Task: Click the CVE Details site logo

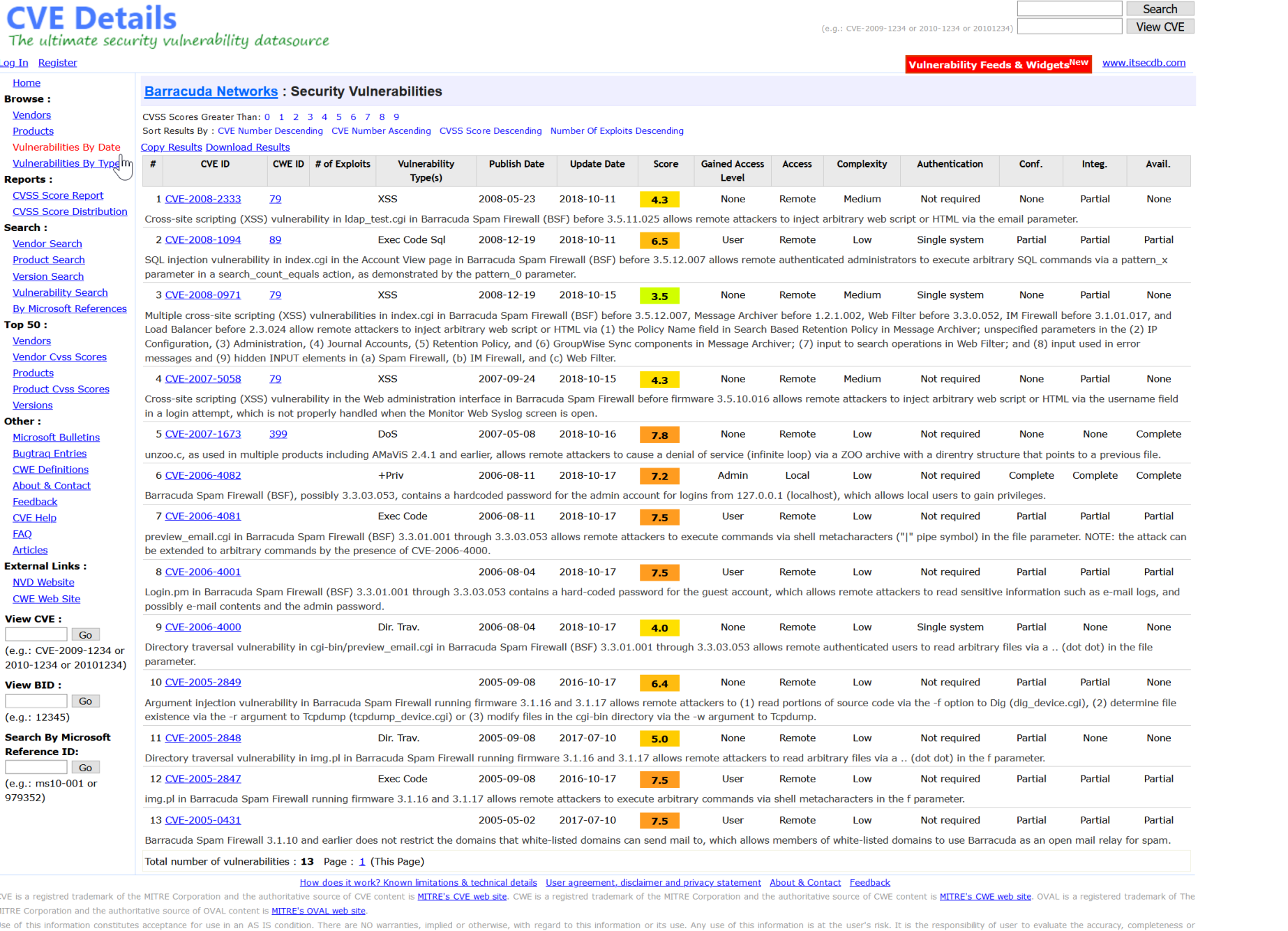Action: (x=91, y=19)
